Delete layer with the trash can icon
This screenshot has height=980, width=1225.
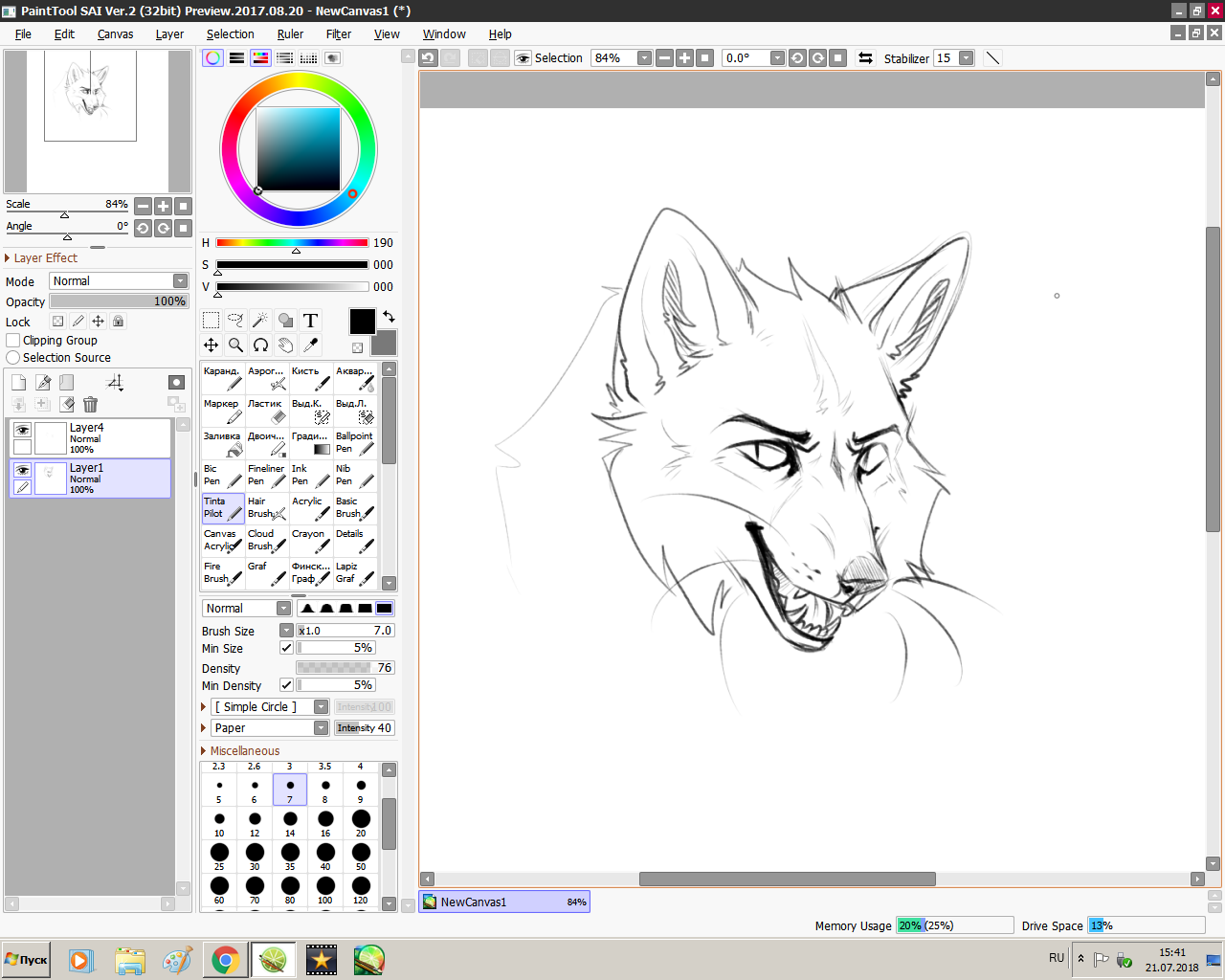(x=90, y=405)
